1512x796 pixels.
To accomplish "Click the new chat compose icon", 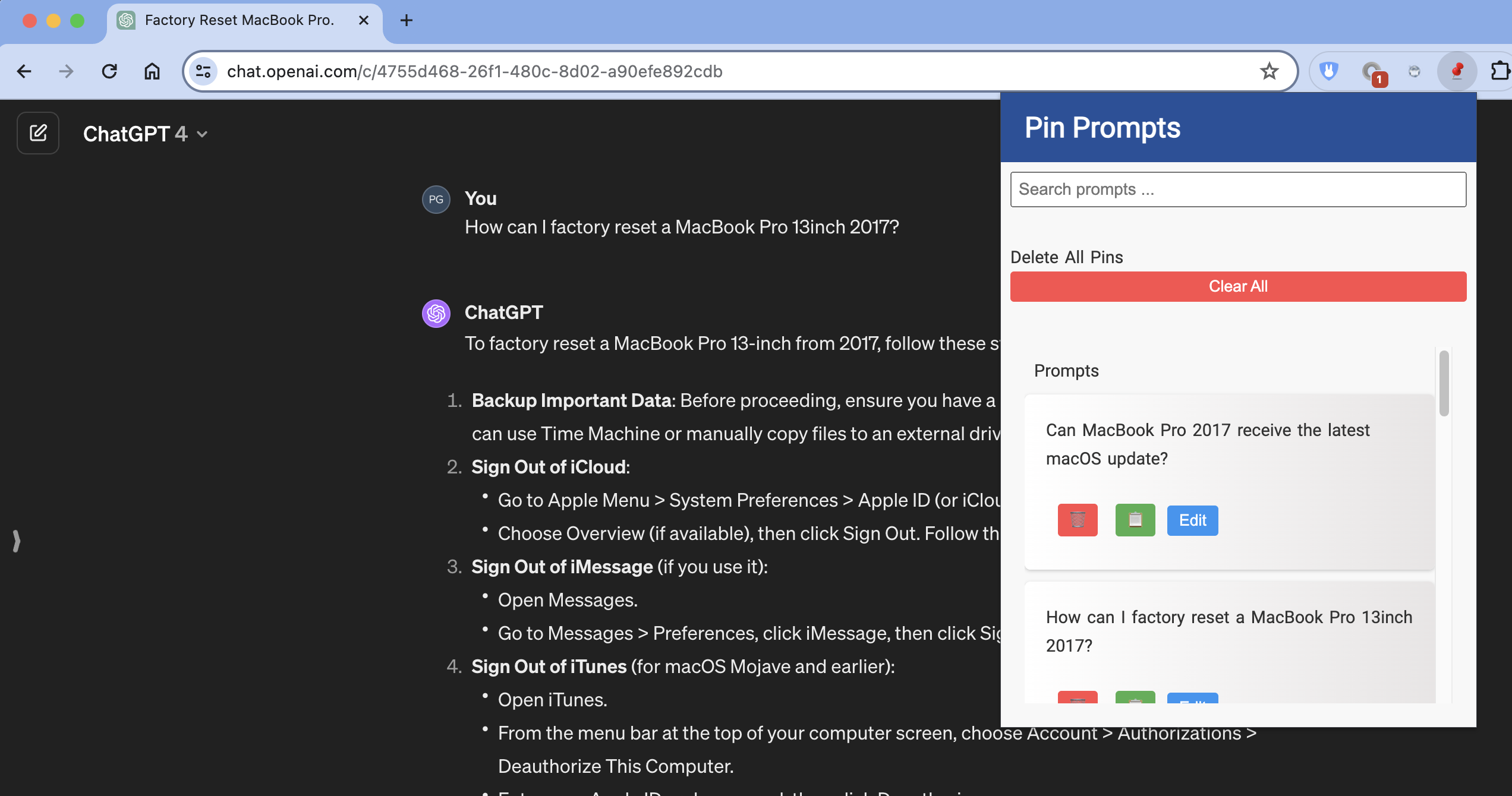I will [38, 133].
